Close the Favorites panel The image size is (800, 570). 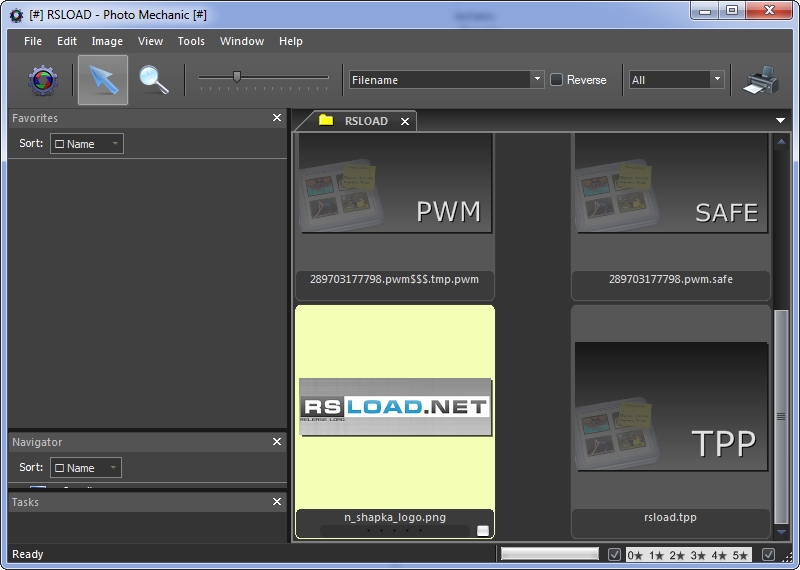tap(277, 118)
